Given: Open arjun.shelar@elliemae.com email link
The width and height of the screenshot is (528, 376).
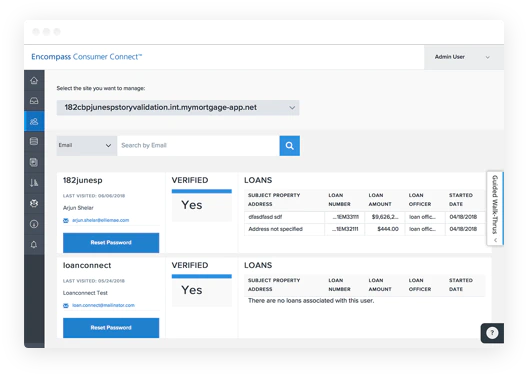Looking at the screenshot, I should click(x=100, y=220).
